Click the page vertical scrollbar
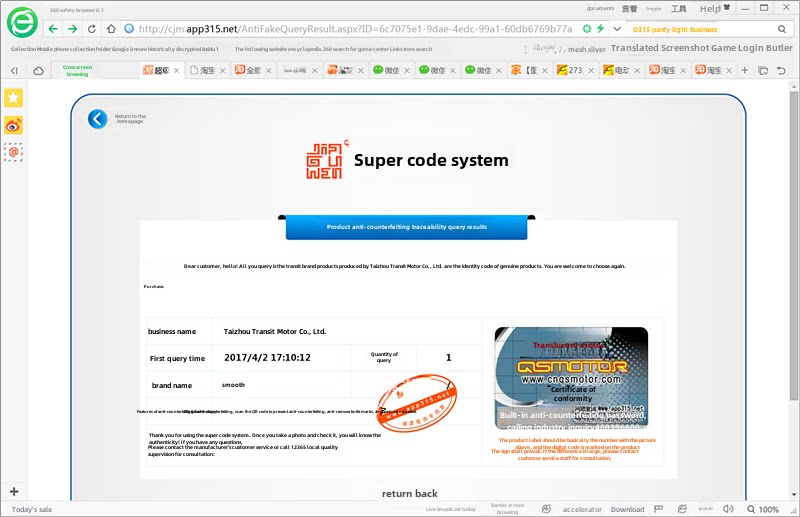The height and width of the screenshot is (517, 800). pos(793,246)
